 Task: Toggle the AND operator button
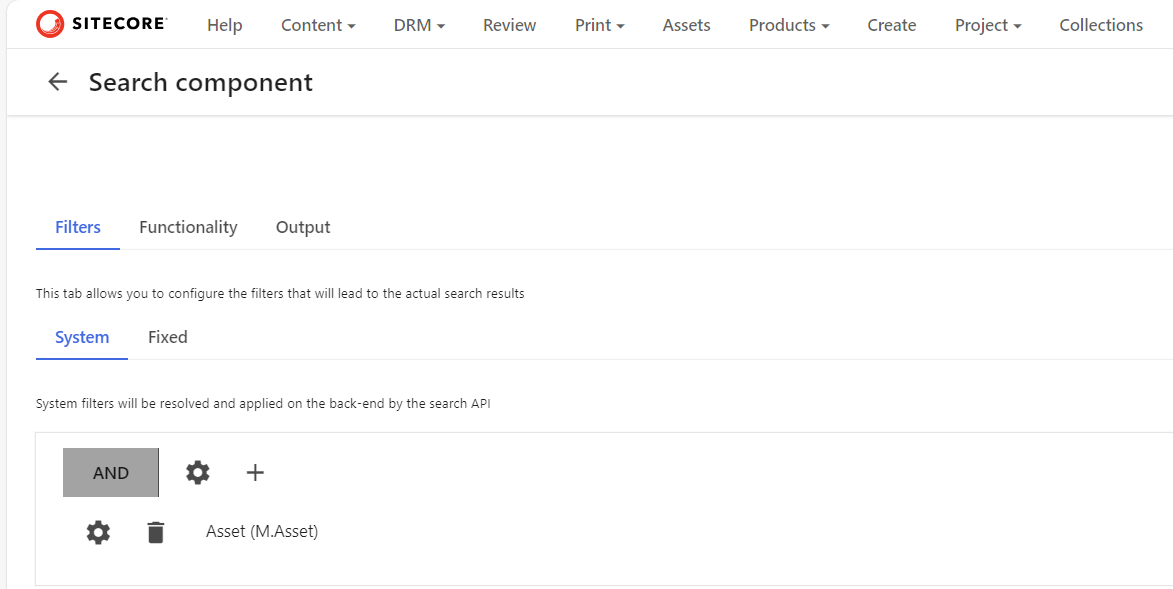pyautogui.click(x=111, y=473)
